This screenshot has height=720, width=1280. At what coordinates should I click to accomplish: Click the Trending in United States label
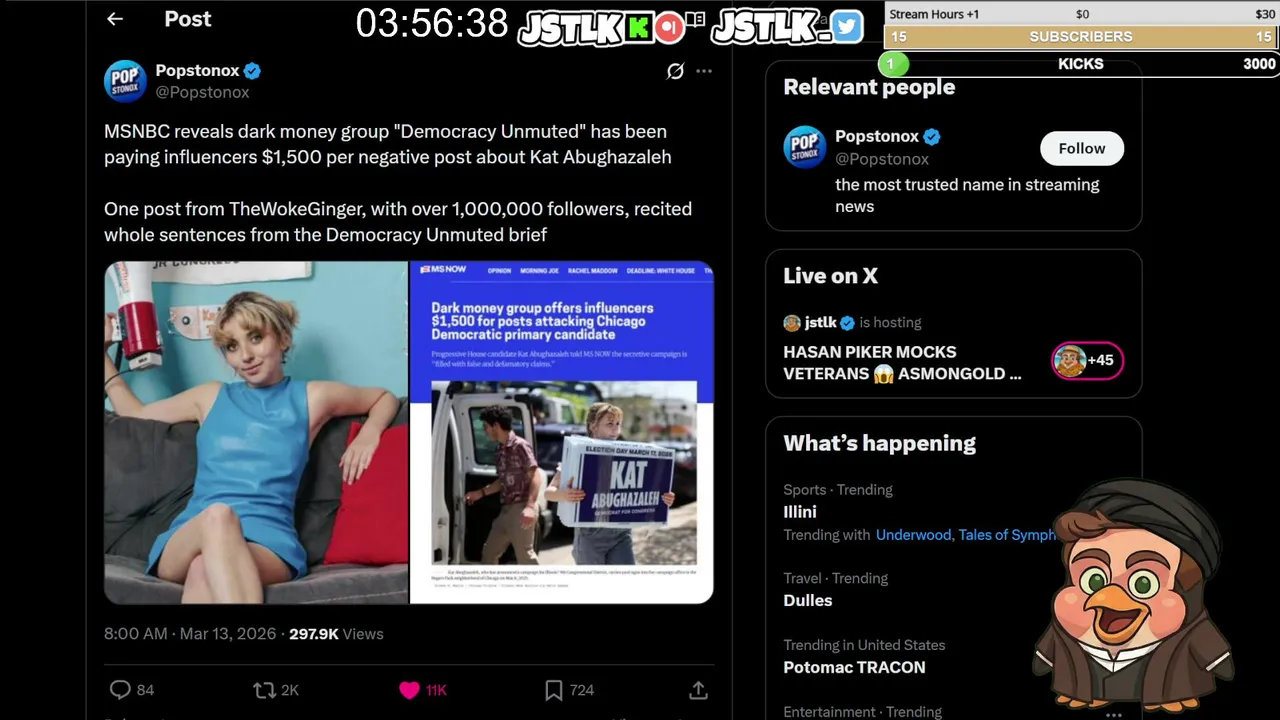click(864, 645)
